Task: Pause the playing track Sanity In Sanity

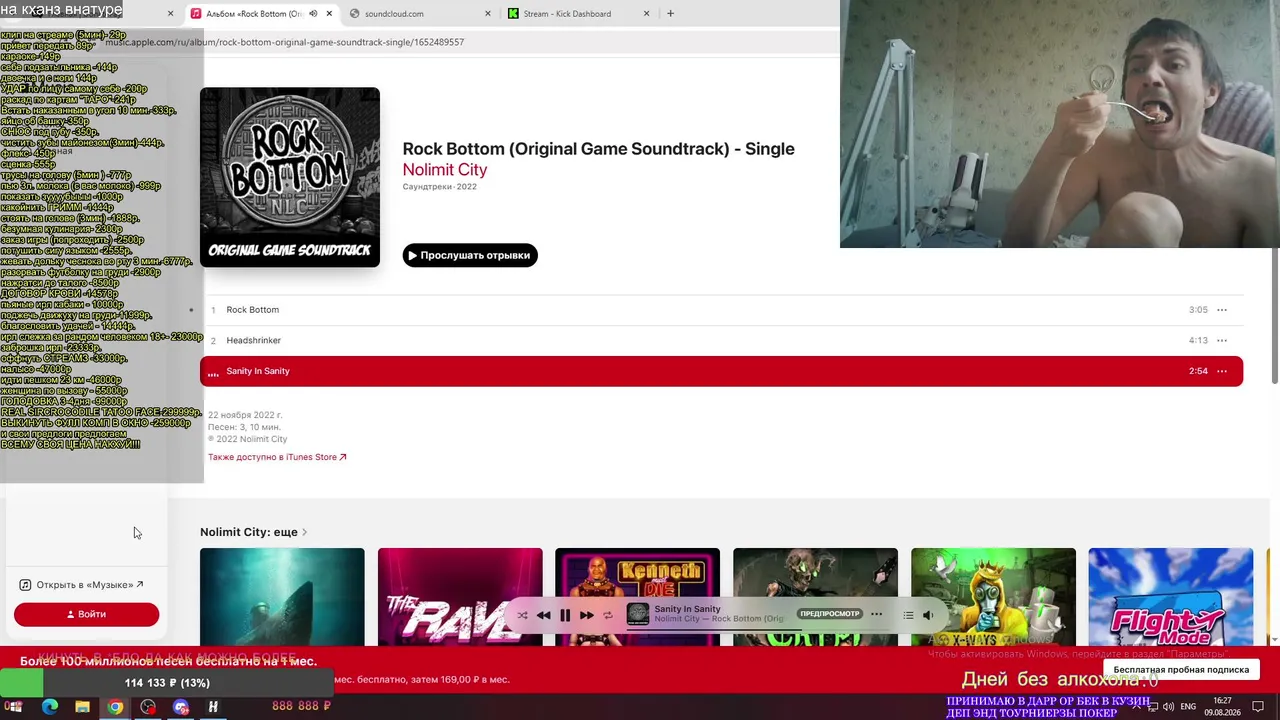Action: coord(565,615)
